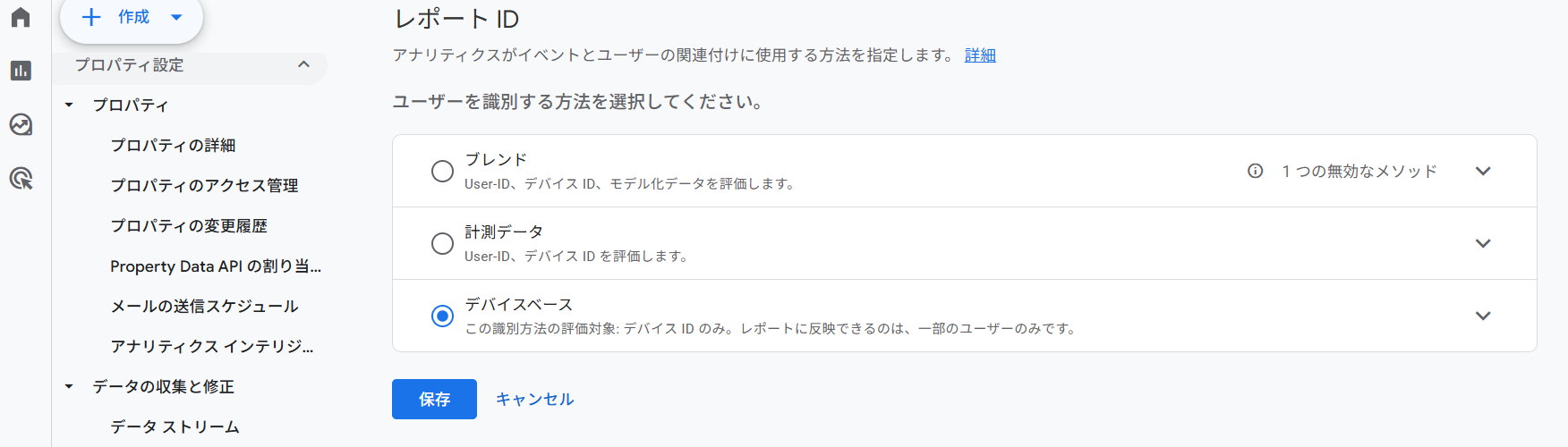The width and height of the screenshot is (1568, 447).
Task: Collapse the プロパティ設定 section
Action: (303, 64)
